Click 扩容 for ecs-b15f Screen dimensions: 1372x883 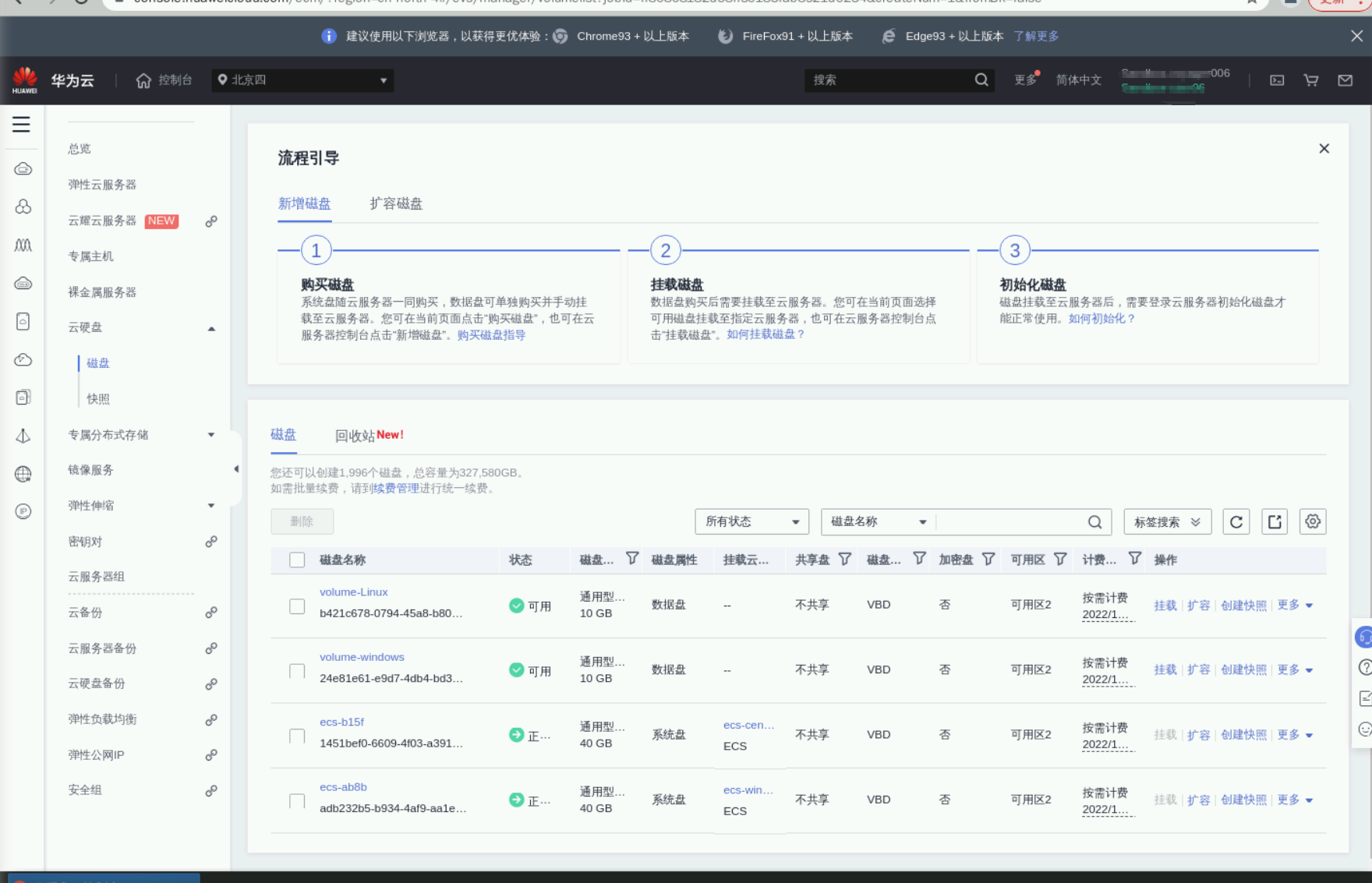pyautogui.click(x=1198, y=735)
